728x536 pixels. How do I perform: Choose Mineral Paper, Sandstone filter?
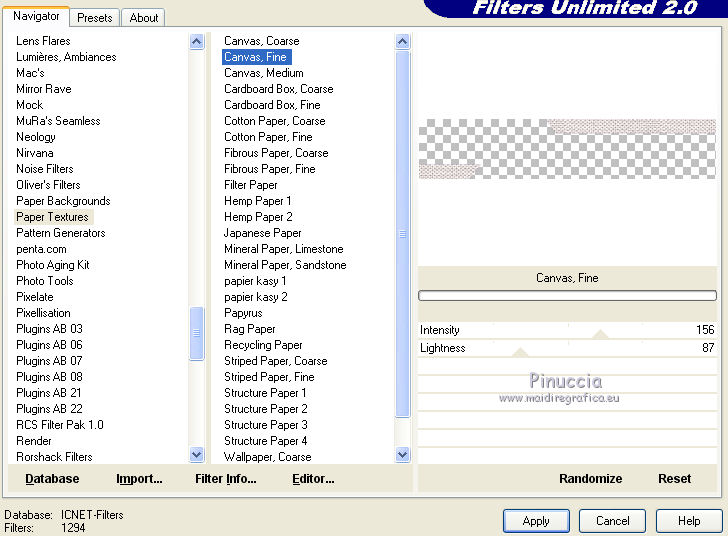click(285, 265)
